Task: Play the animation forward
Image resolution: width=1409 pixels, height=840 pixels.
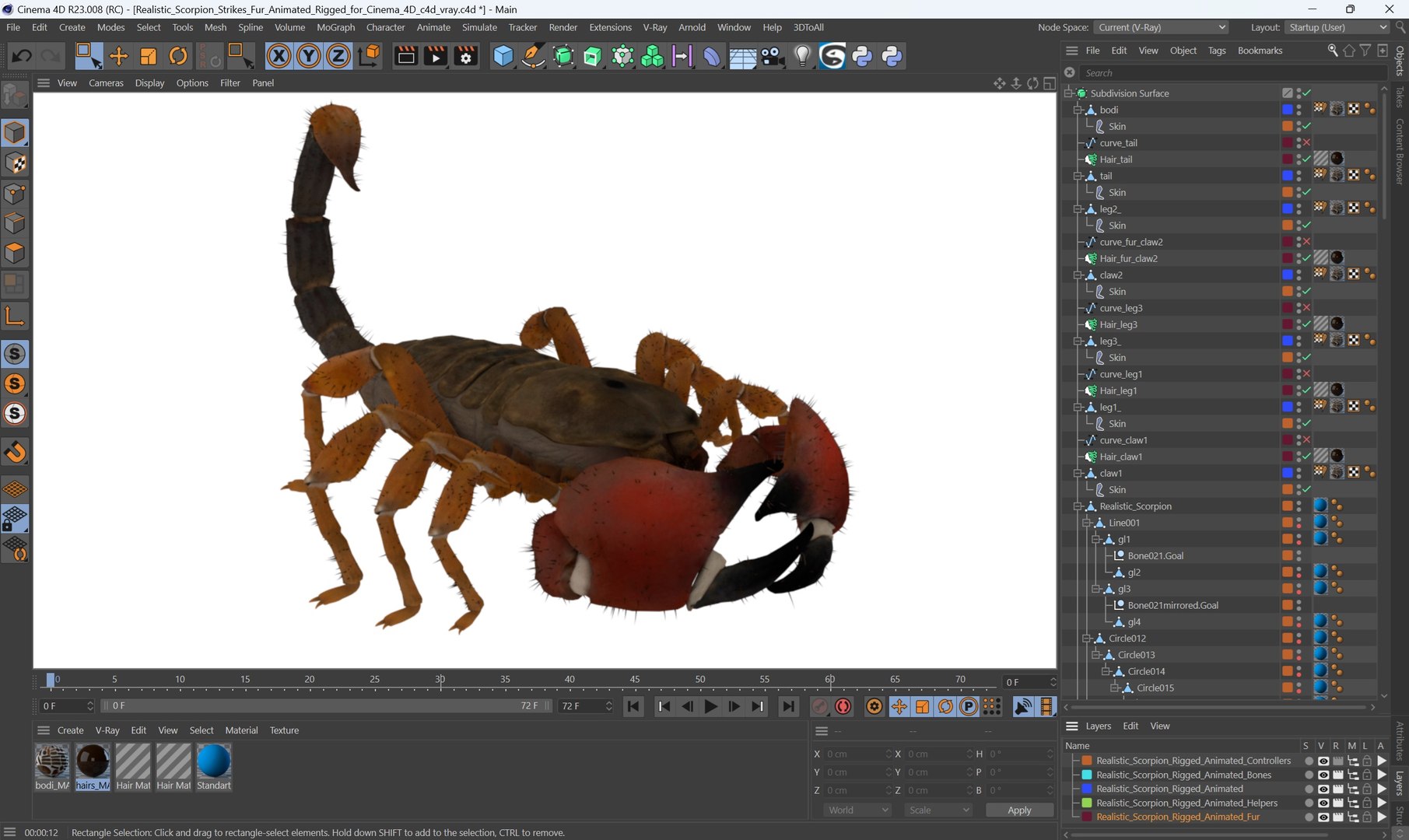Action: click(710, 706)
